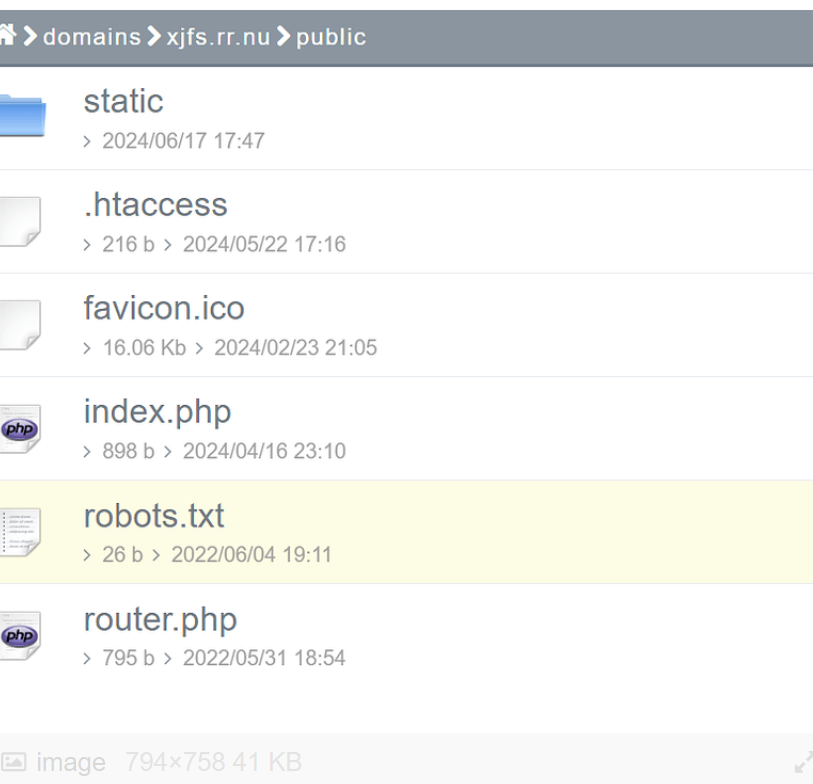Click the robots.txt text file icon
The image size is (813, 784).
pyautogui.click(x=20, y=531)
